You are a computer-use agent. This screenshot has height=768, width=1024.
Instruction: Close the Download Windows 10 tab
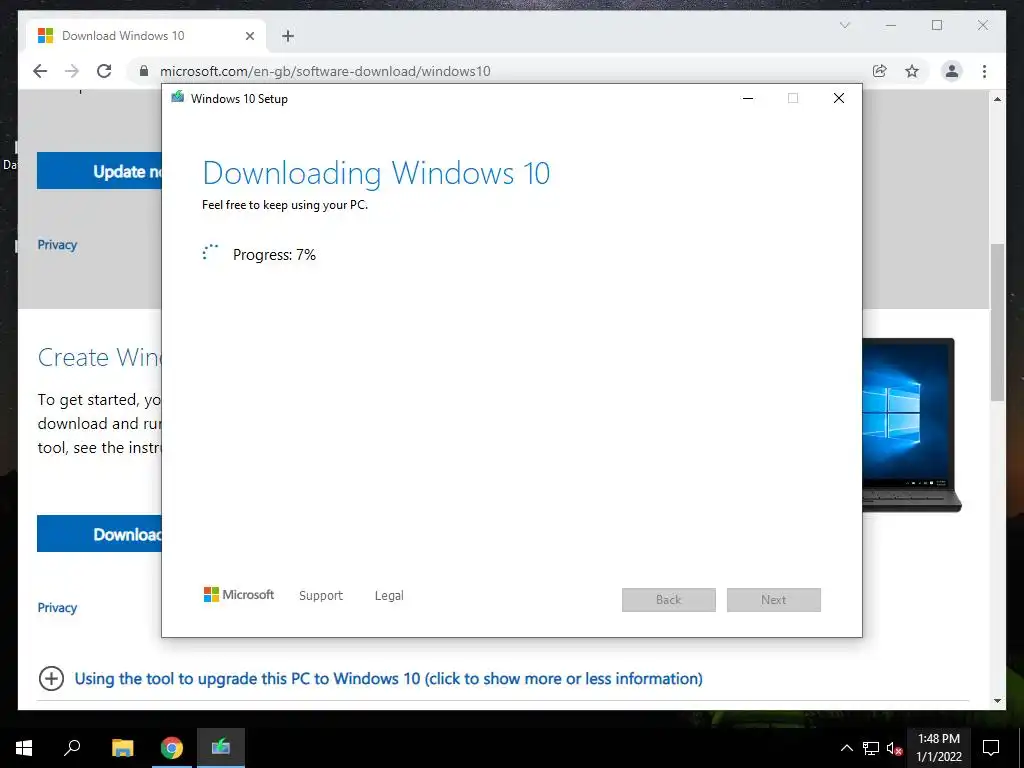tap(249, 36)
